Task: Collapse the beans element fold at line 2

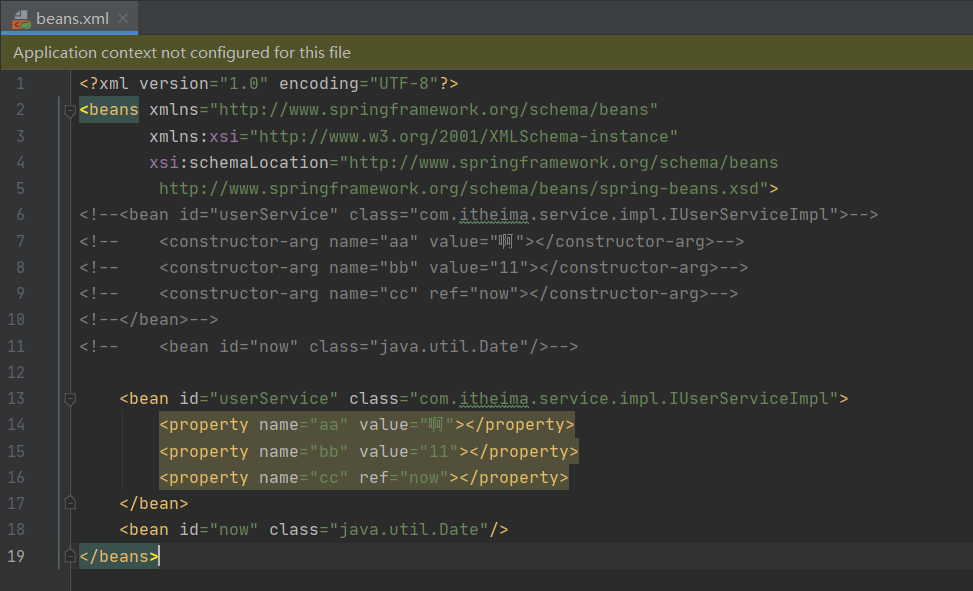Action: point(70,111)
